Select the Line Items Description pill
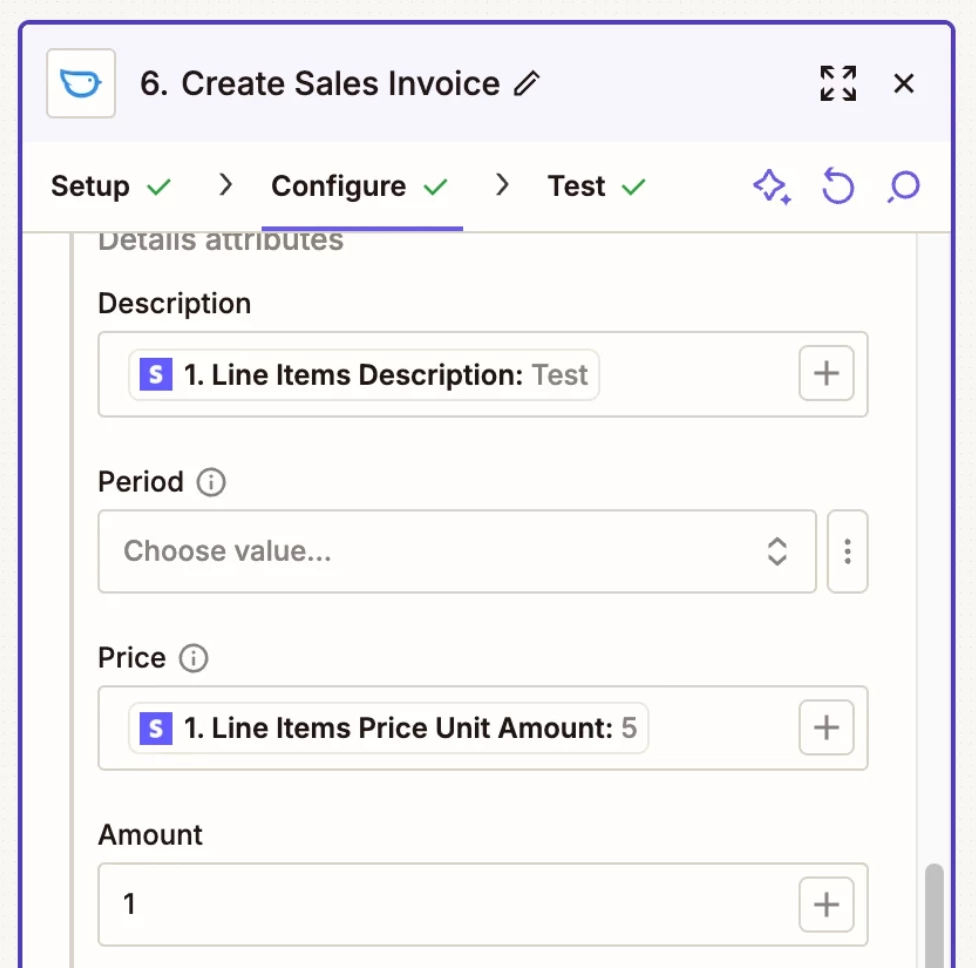This screenshot has width=976, height=968. tap(364, 375)
